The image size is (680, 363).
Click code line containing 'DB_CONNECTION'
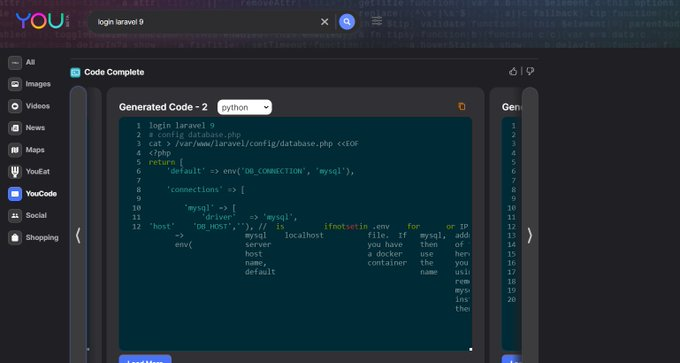[x=260, y=171]
